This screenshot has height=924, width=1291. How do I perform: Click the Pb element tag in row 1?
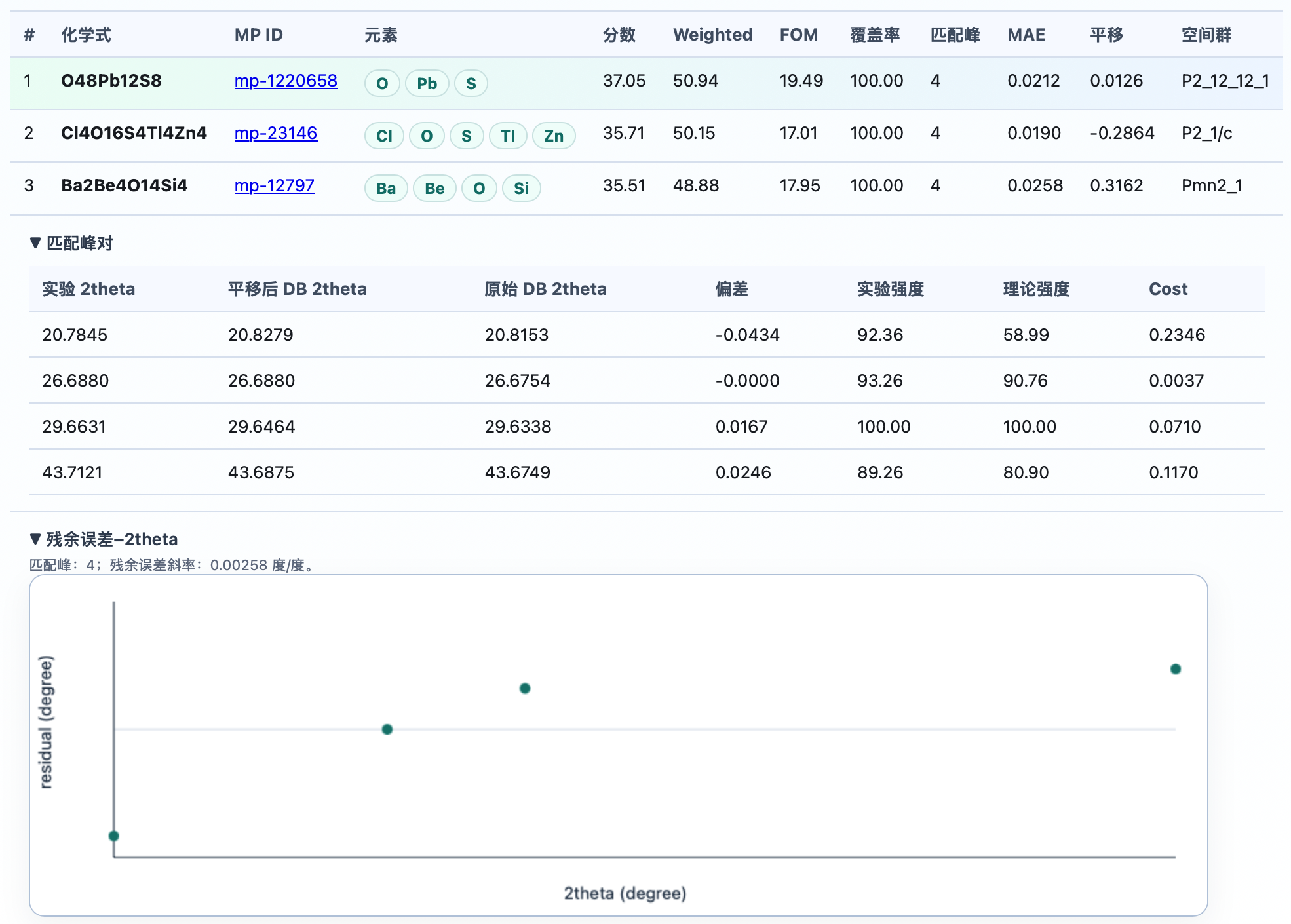[427, 83]
